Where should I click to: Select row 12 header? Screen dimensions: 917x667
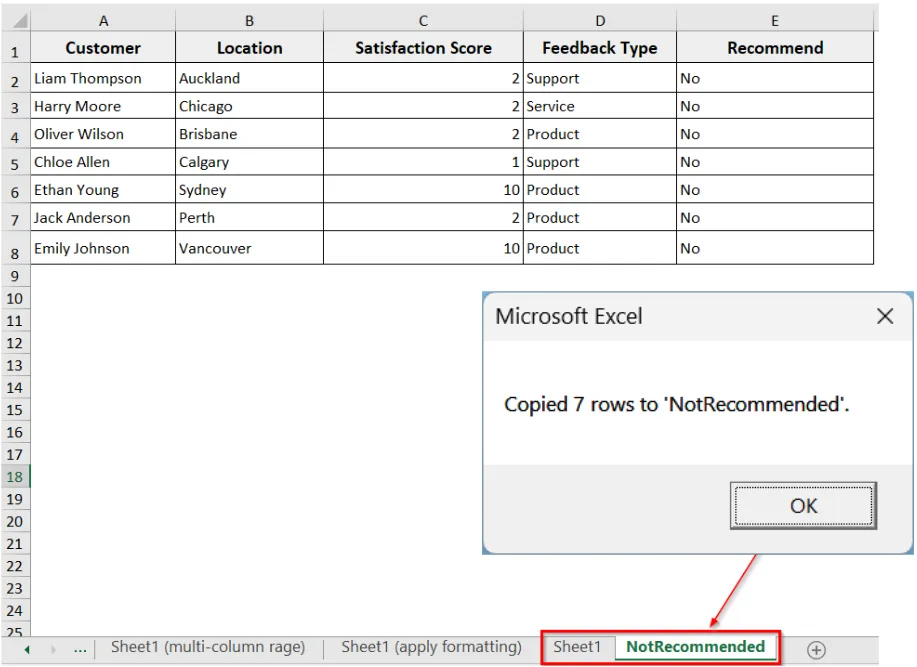click(x=15, y=343)
